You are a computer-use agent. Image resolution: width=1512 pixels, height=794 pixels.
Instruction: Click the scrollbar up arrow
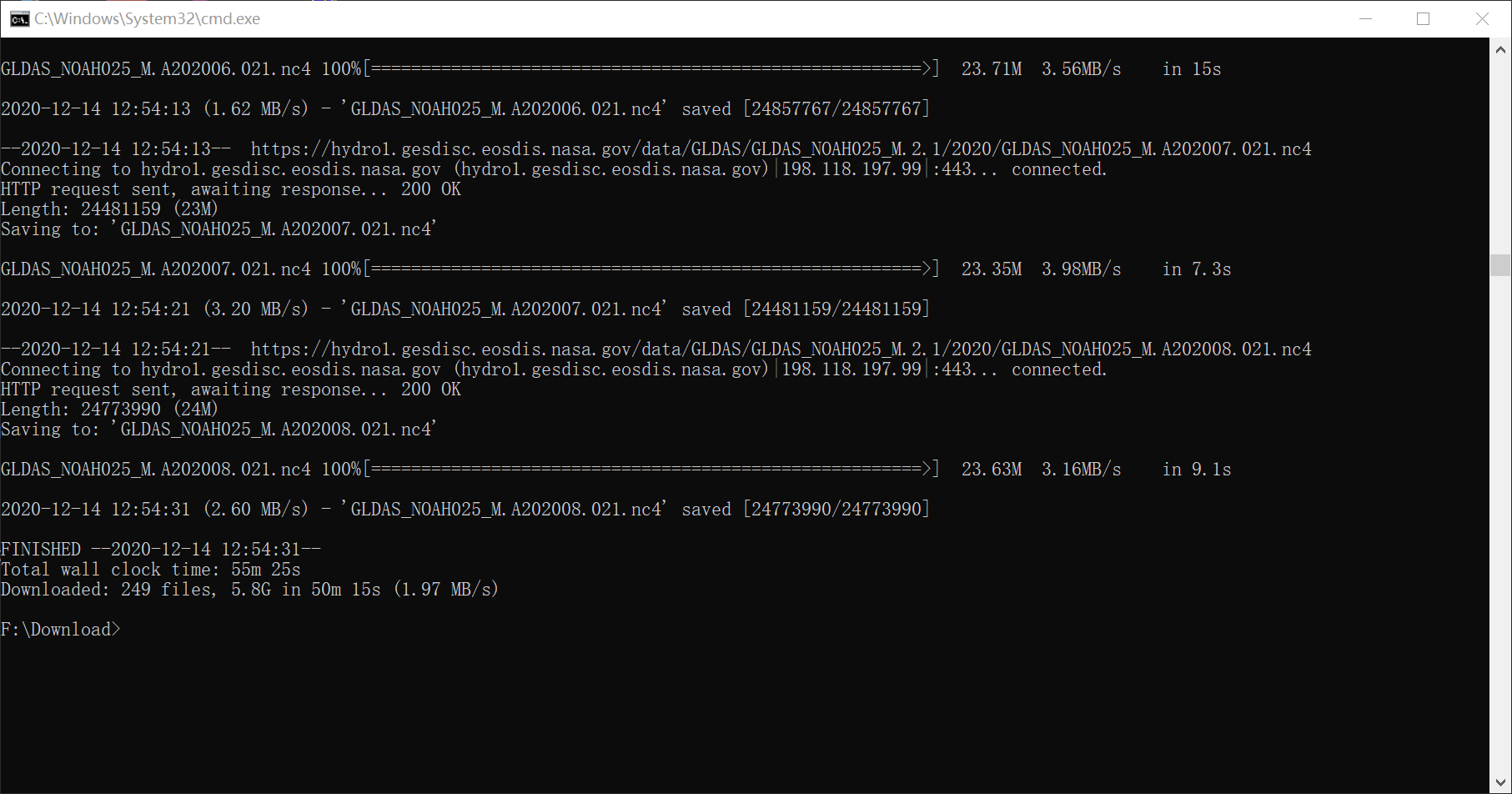pyautogui.click(x=1500, y=48)
